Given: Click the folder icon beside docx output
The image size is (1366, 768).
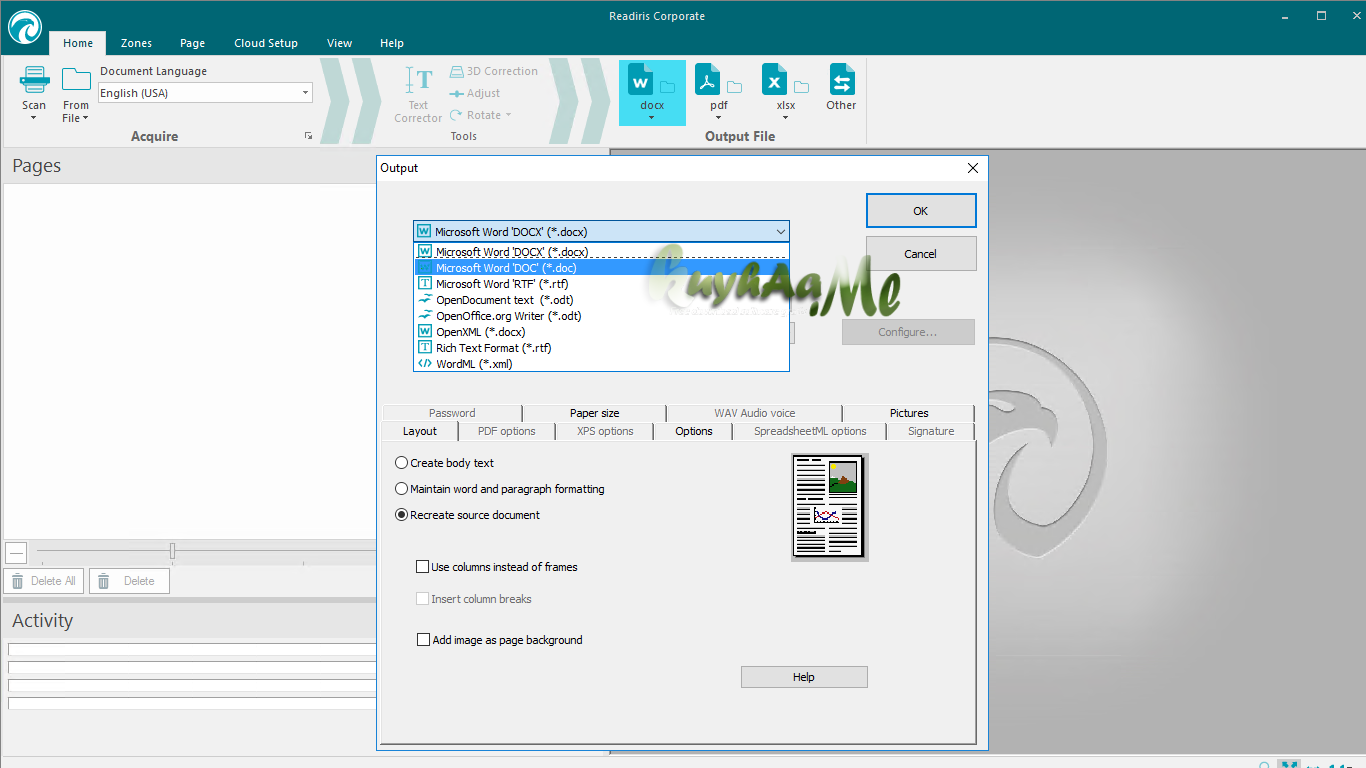Looking at the screenshot, I should (x=668, y=87).
